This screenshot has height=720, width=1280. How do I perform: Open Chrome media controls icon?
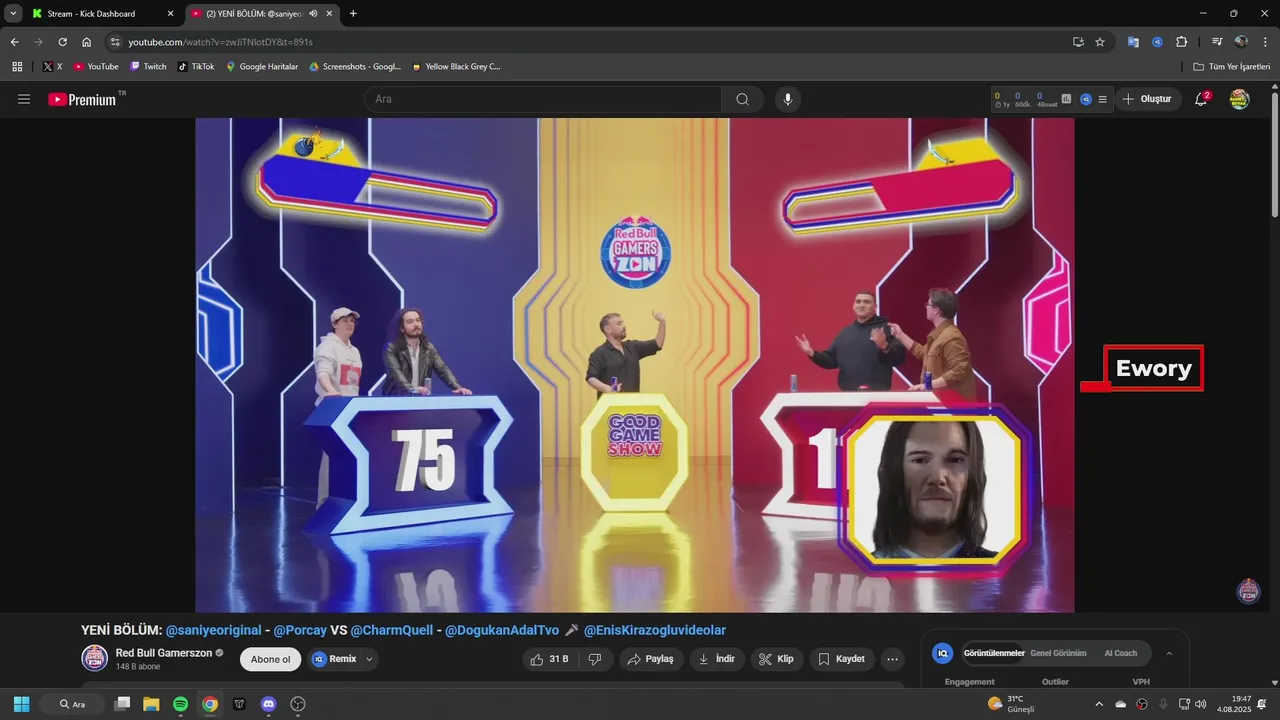(1217, 42)
